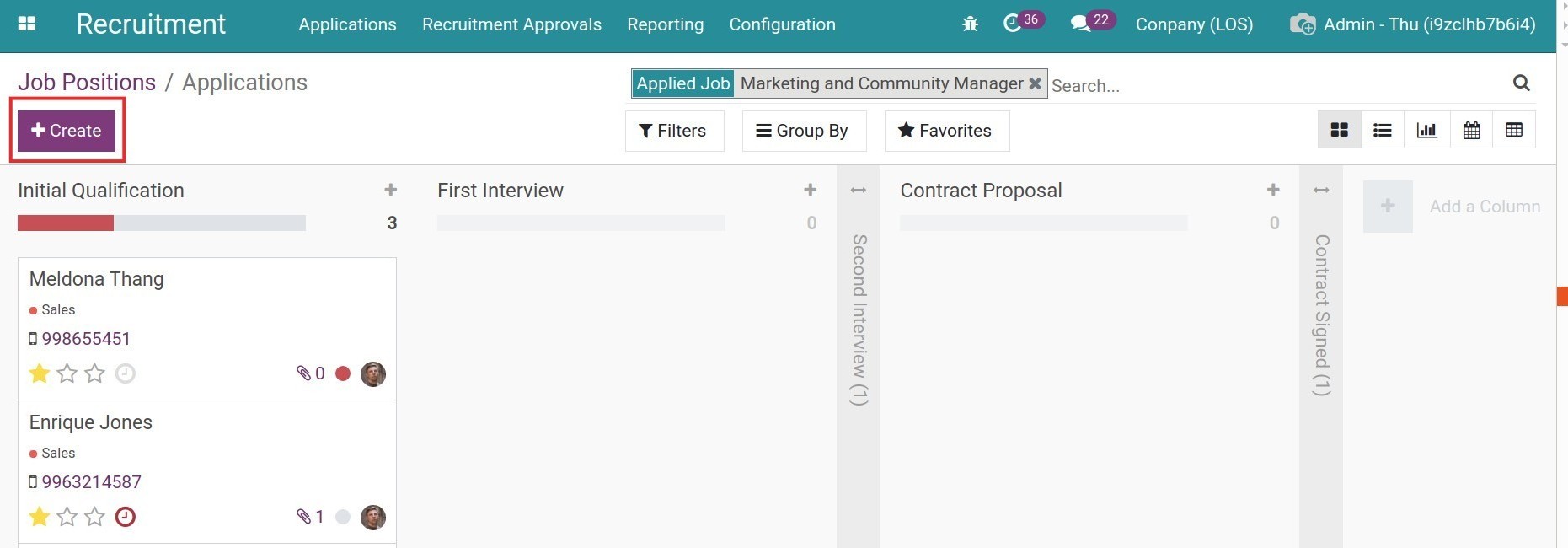The height and width of the screenshot is (548, 1568).
Task: Switch to the pivot view
Action: point(1514,129)
